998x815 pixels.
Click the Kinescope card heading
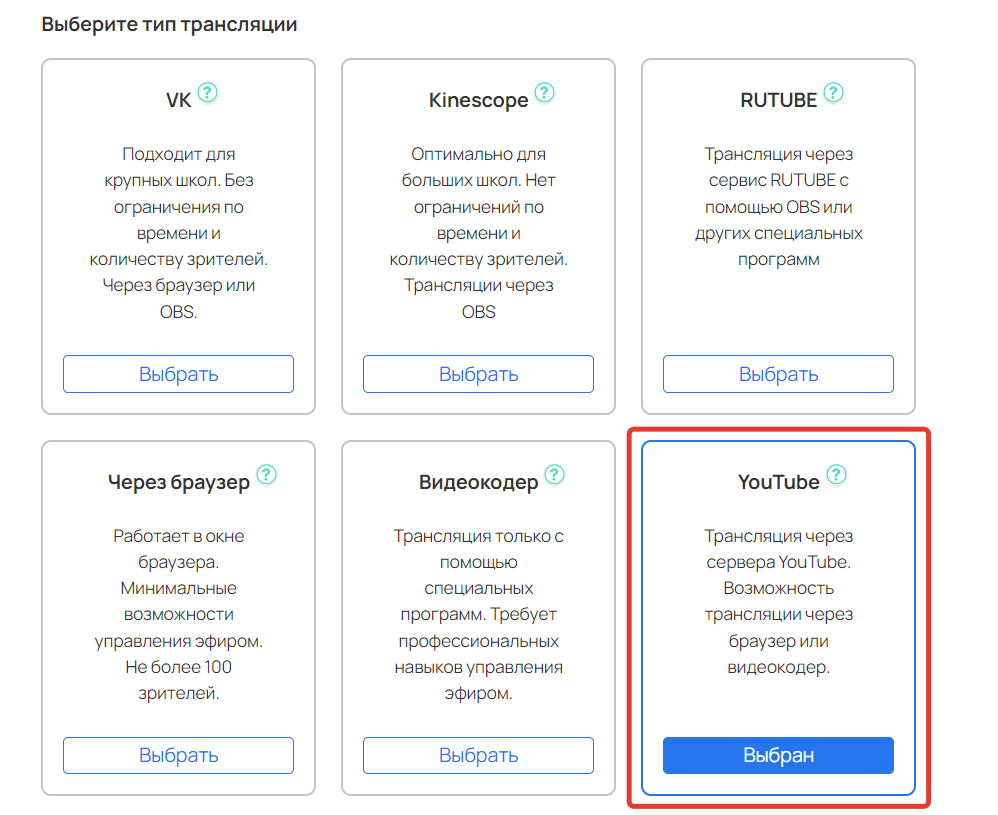(478, 101)
